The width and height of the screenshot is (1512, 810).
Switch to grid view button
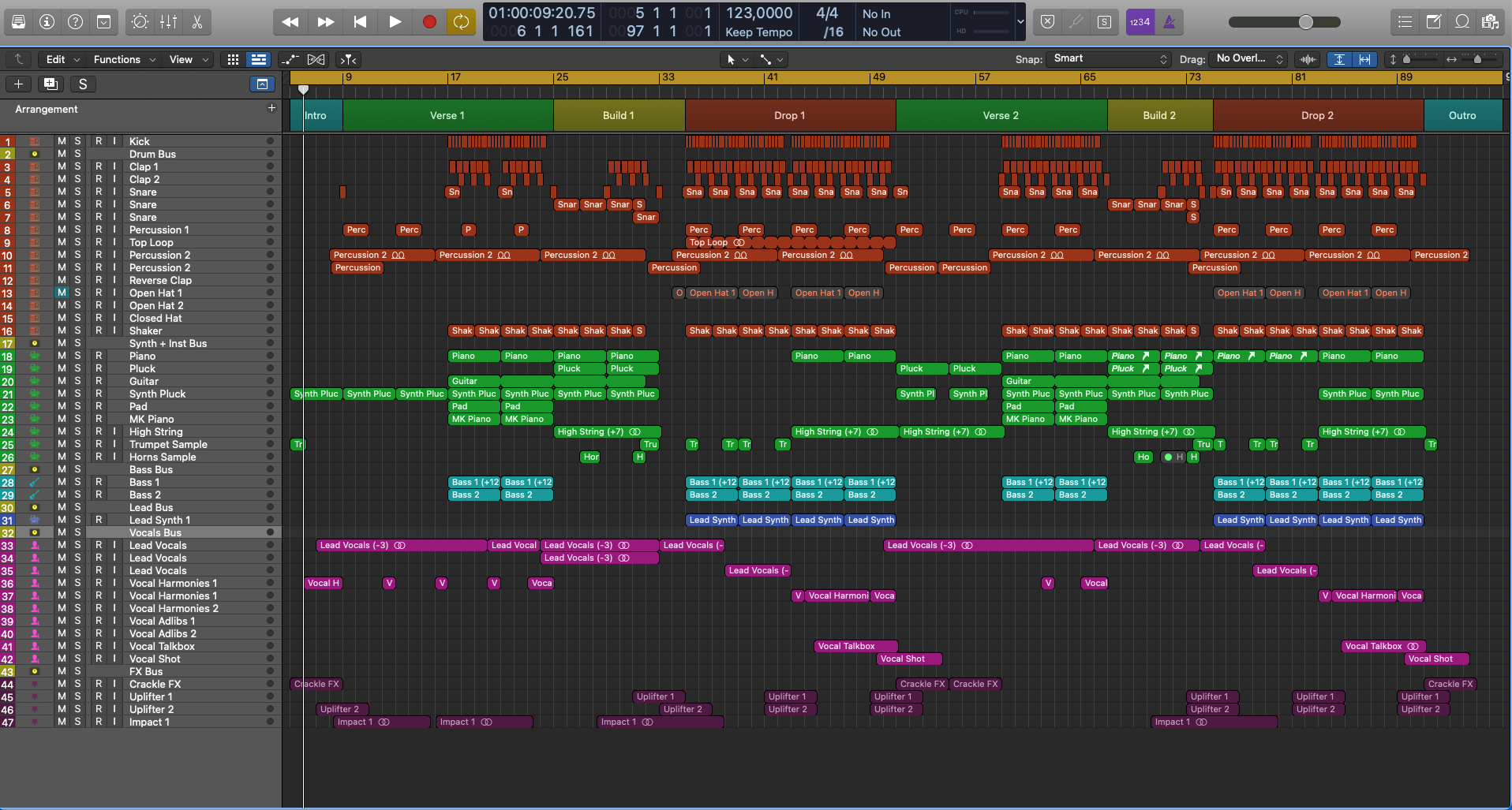(x=233, y=59)
